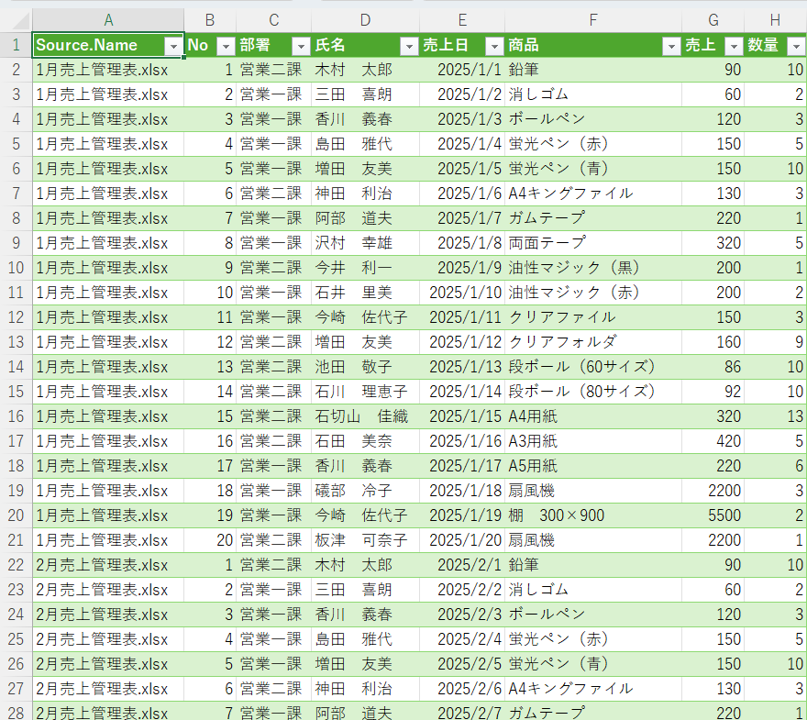Open the Source.Name column filter dropdown
This screenshot has height=720, width=807.
[x=173, y=46]
